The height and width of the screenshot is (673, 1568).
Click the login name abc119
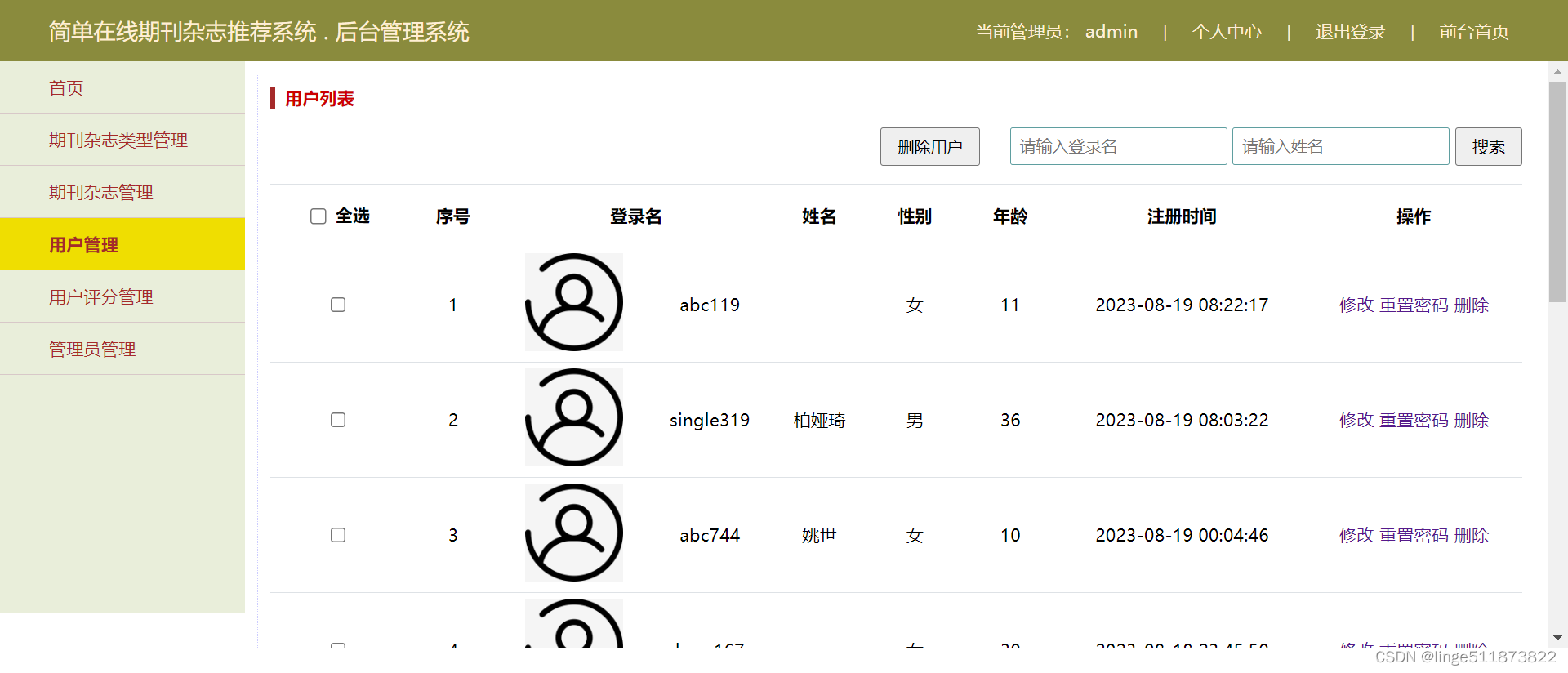pos(710,305)
